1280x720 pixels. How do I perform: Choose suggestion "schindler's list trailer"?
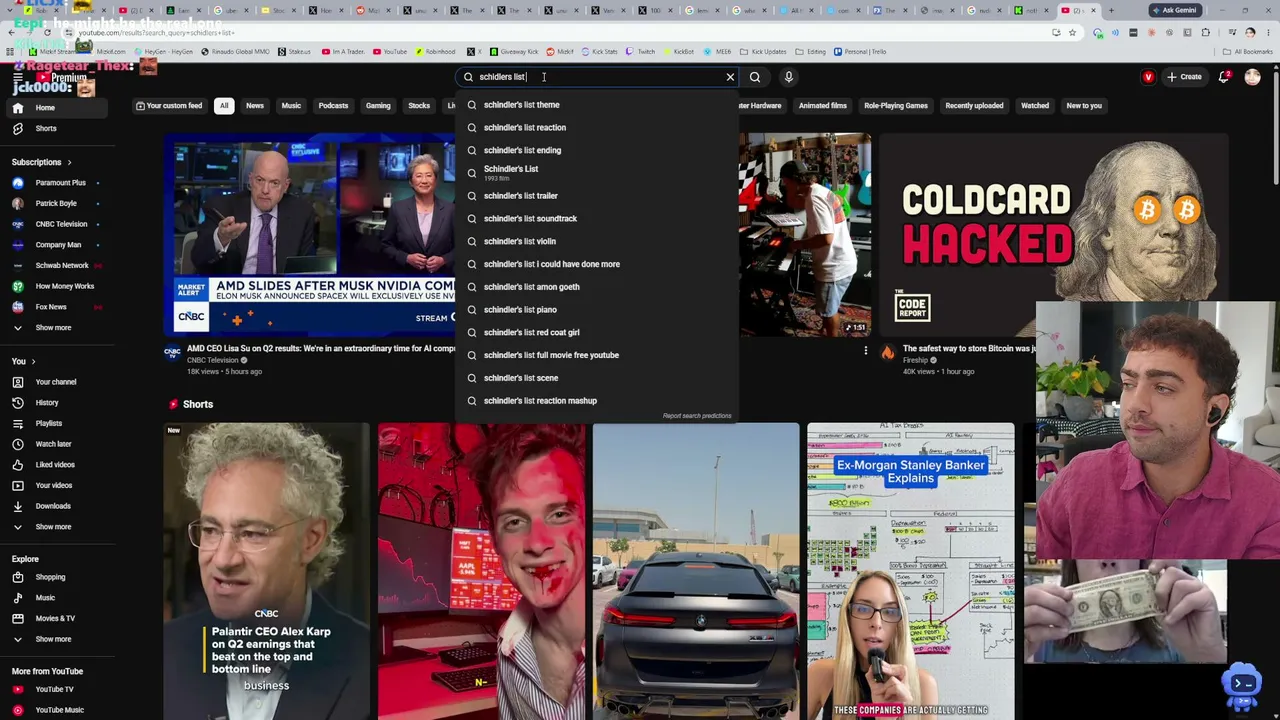[597, 196]
